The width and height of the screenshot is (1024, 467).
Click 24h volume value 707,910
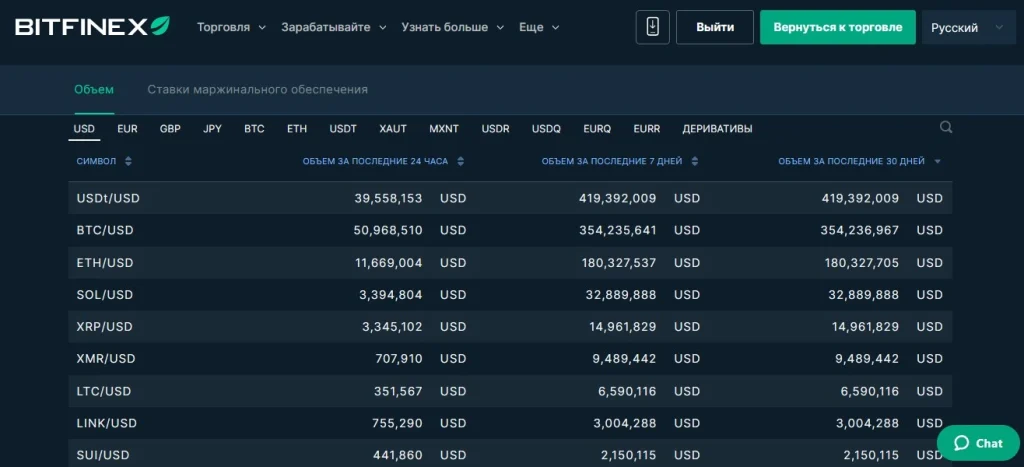[x=399, y=359]
